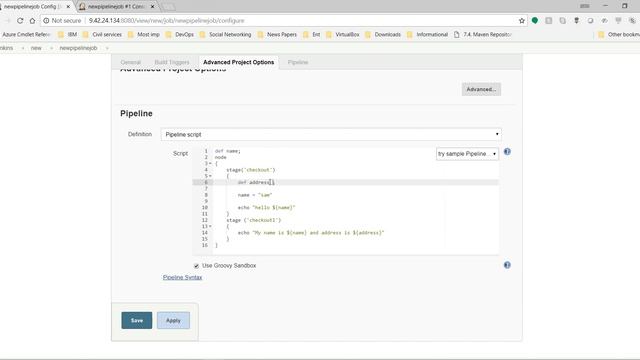Open the Civil services bookmarks folder
Viewport: 640px width, 360px height.
(x=102, y=35)
